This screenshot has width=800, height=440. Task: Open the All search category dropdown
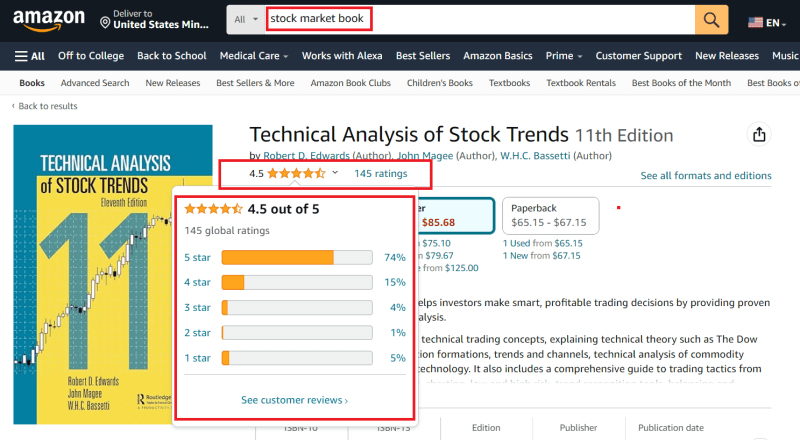pyautogui.click(x=245, y=20)
